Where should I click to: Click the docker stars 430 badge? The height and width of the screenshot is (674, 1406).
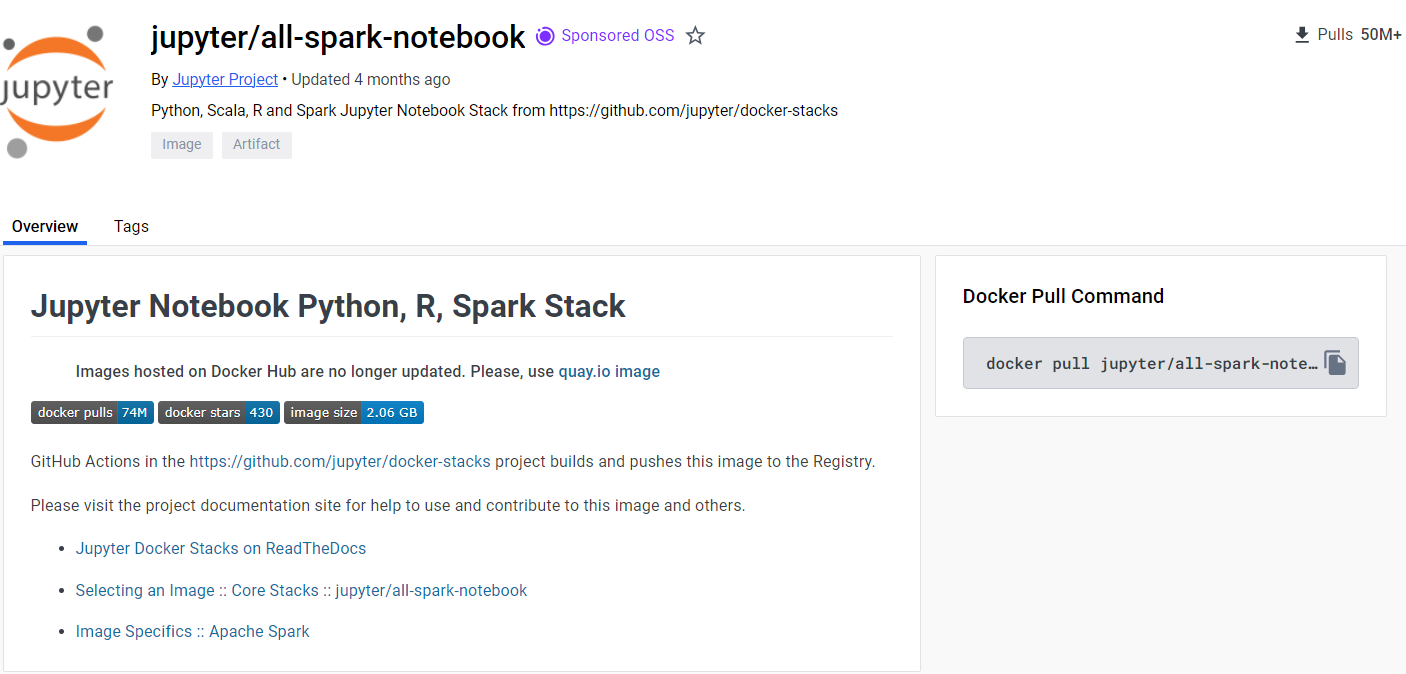(x=219, y=412)
